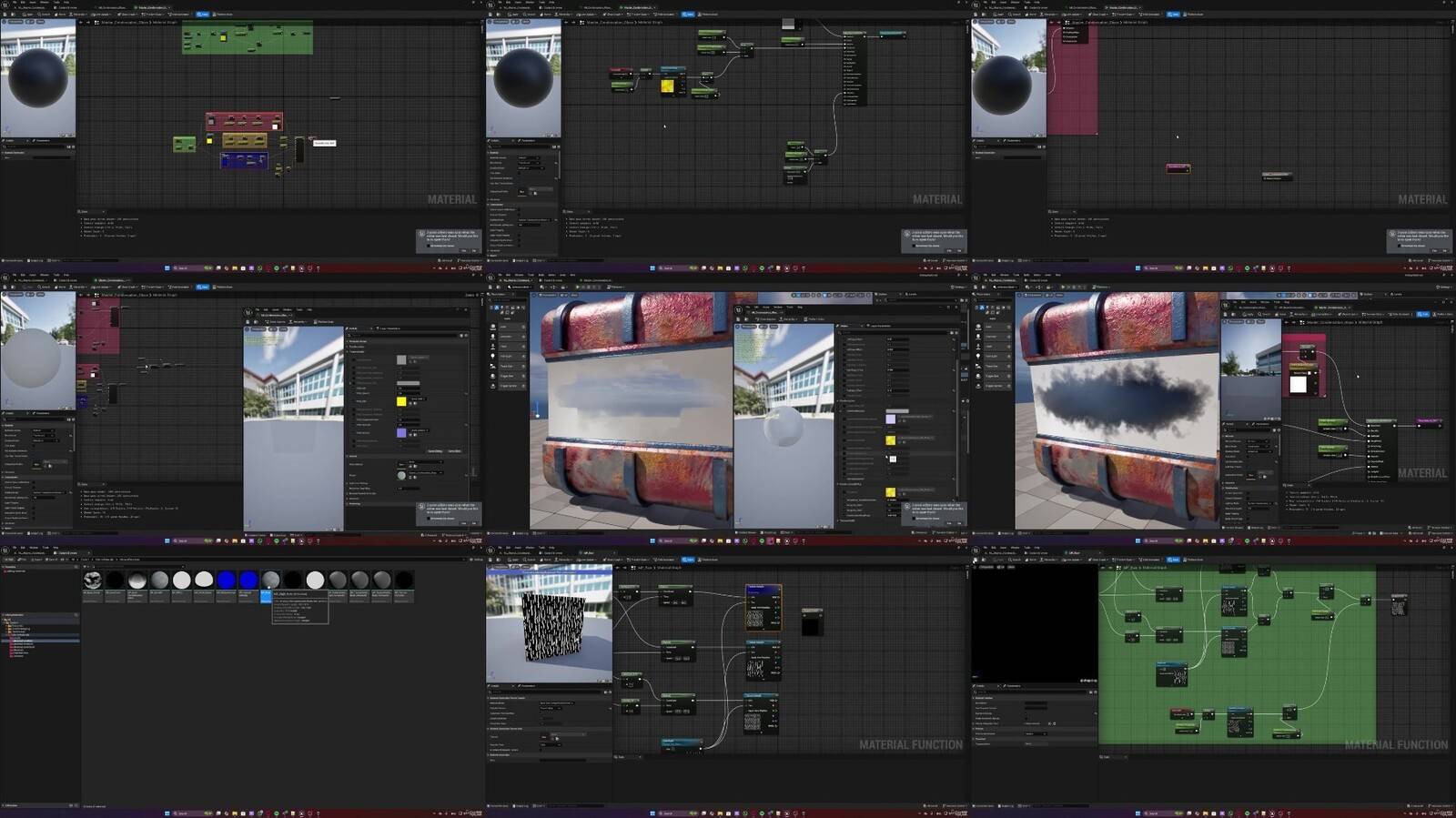Click graph back arrow in top-left screenshot
This screenshot has height=818, width=1456.
pyautogui.click(x=81, y=22)
